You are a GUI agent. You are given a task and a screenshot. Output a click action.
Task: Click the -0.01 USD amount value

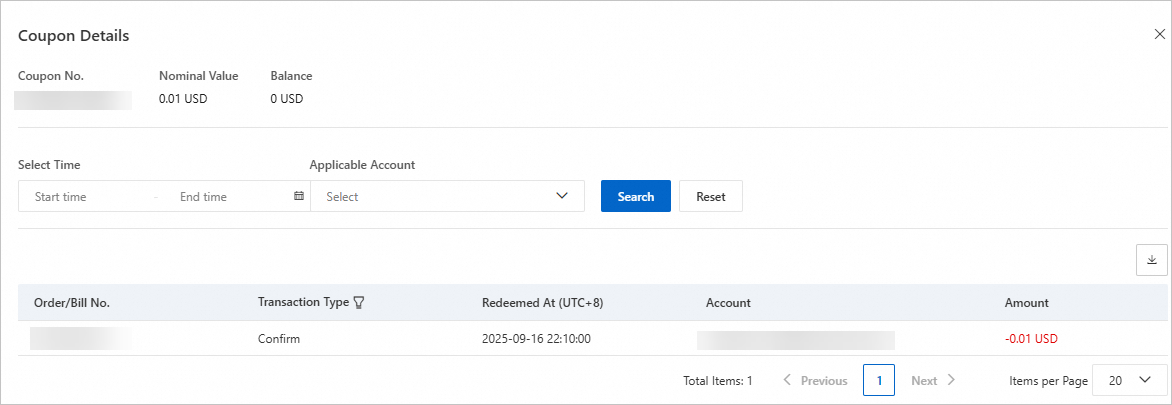pos(1031,338)
